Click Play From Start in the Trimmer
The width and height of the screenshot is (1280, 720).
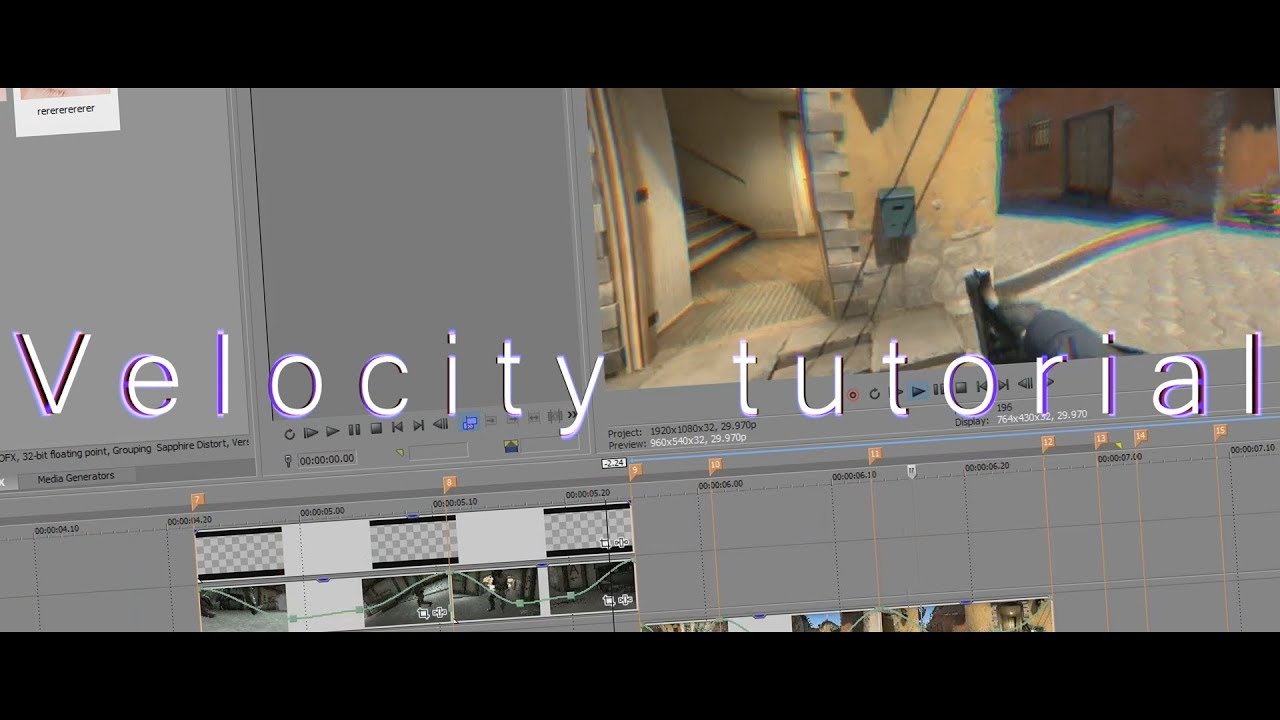tap(311, 433)
